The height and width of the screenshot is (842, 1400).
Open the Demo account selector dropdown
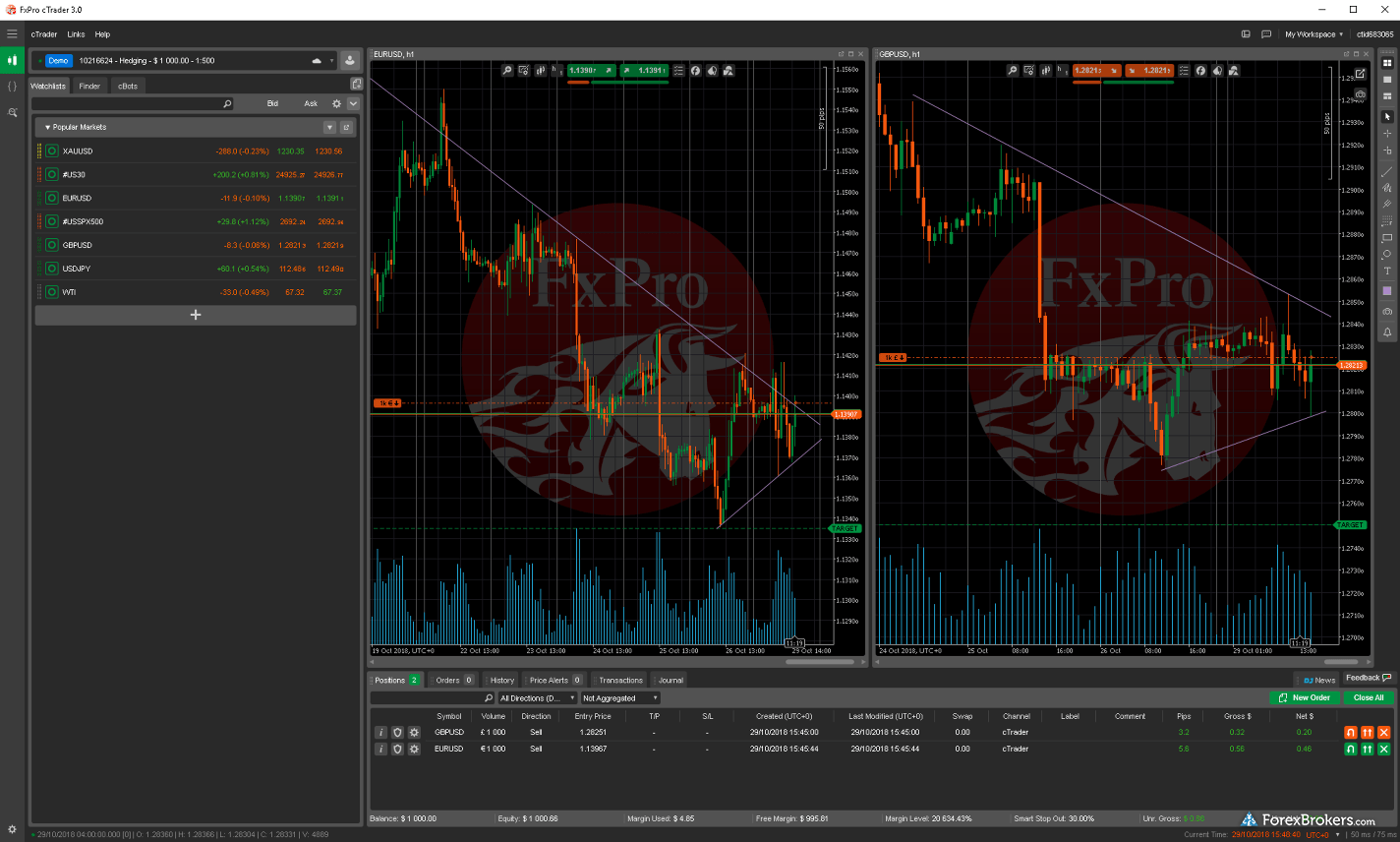[x=183, y=60]
